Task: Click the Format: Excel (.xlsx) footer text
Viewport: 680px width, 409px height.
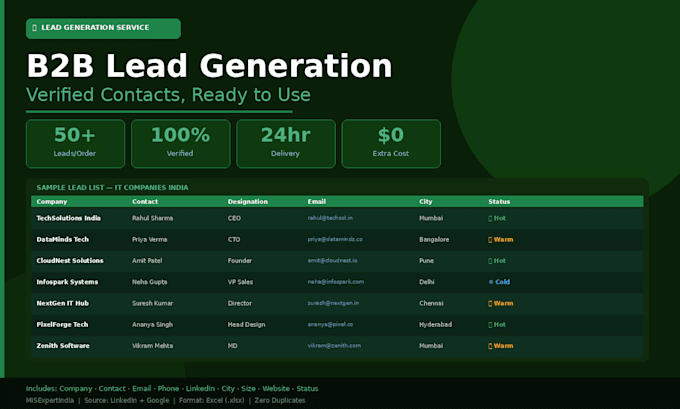Action: coord(212,400)
